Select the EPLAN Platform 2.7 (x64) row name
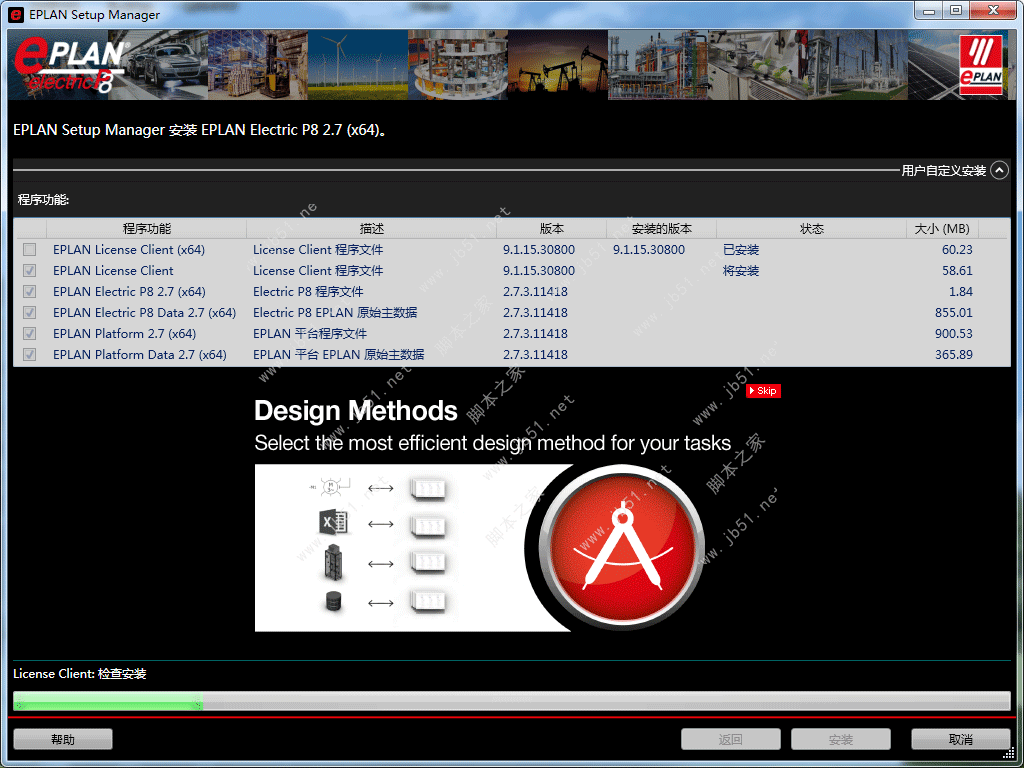Image resolution: width=1024 pixels, height=768 pixels. 125,333
